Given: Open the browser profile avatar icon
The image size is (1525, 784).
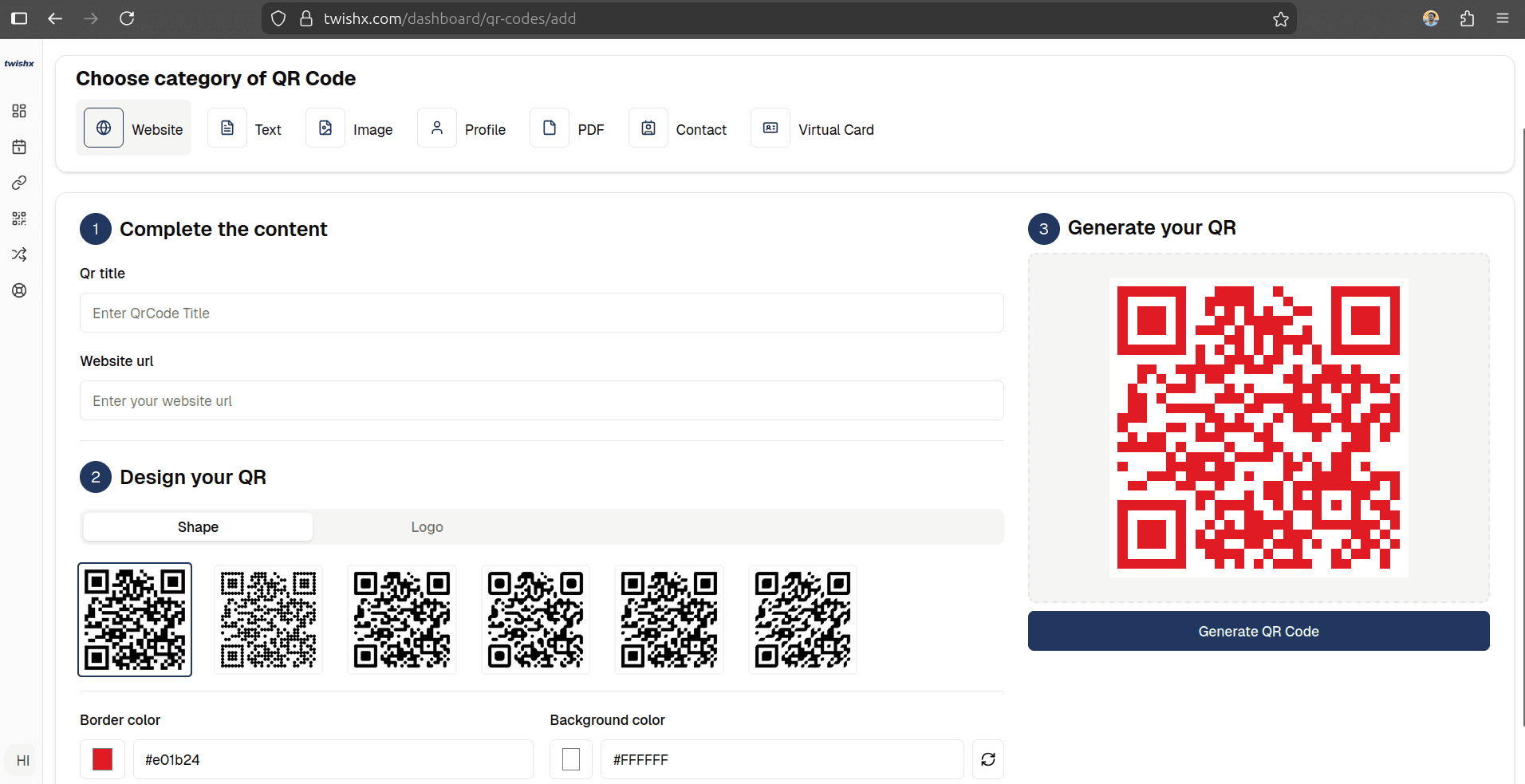Looking at the screenshot, I should (x=1431, y=18).
